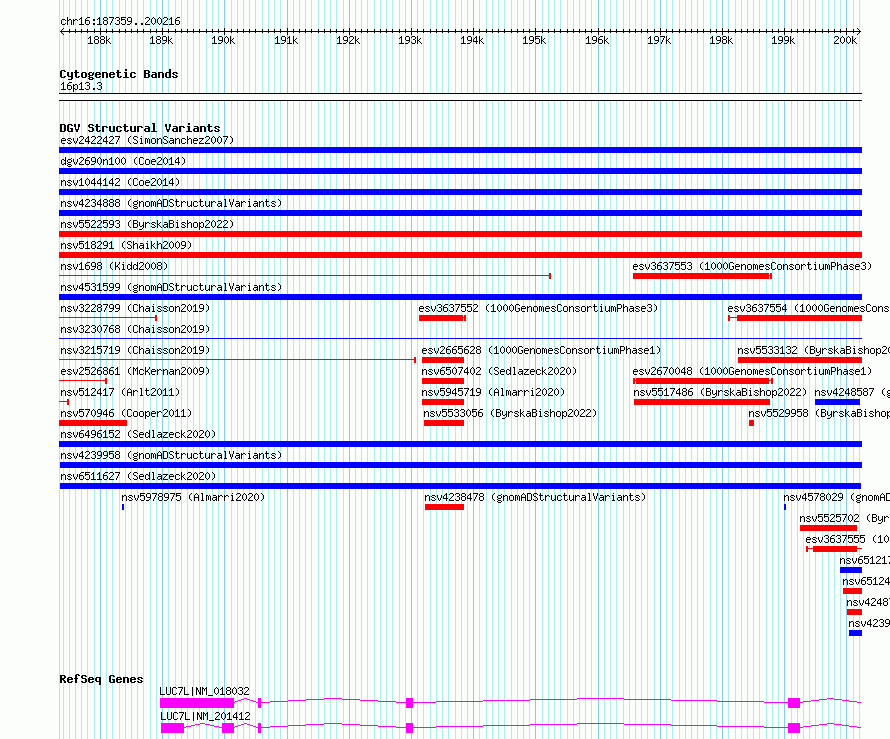Open nsv1044142 (Coe2014) variant label
This screenshot has width=890, height=739.
120,182
